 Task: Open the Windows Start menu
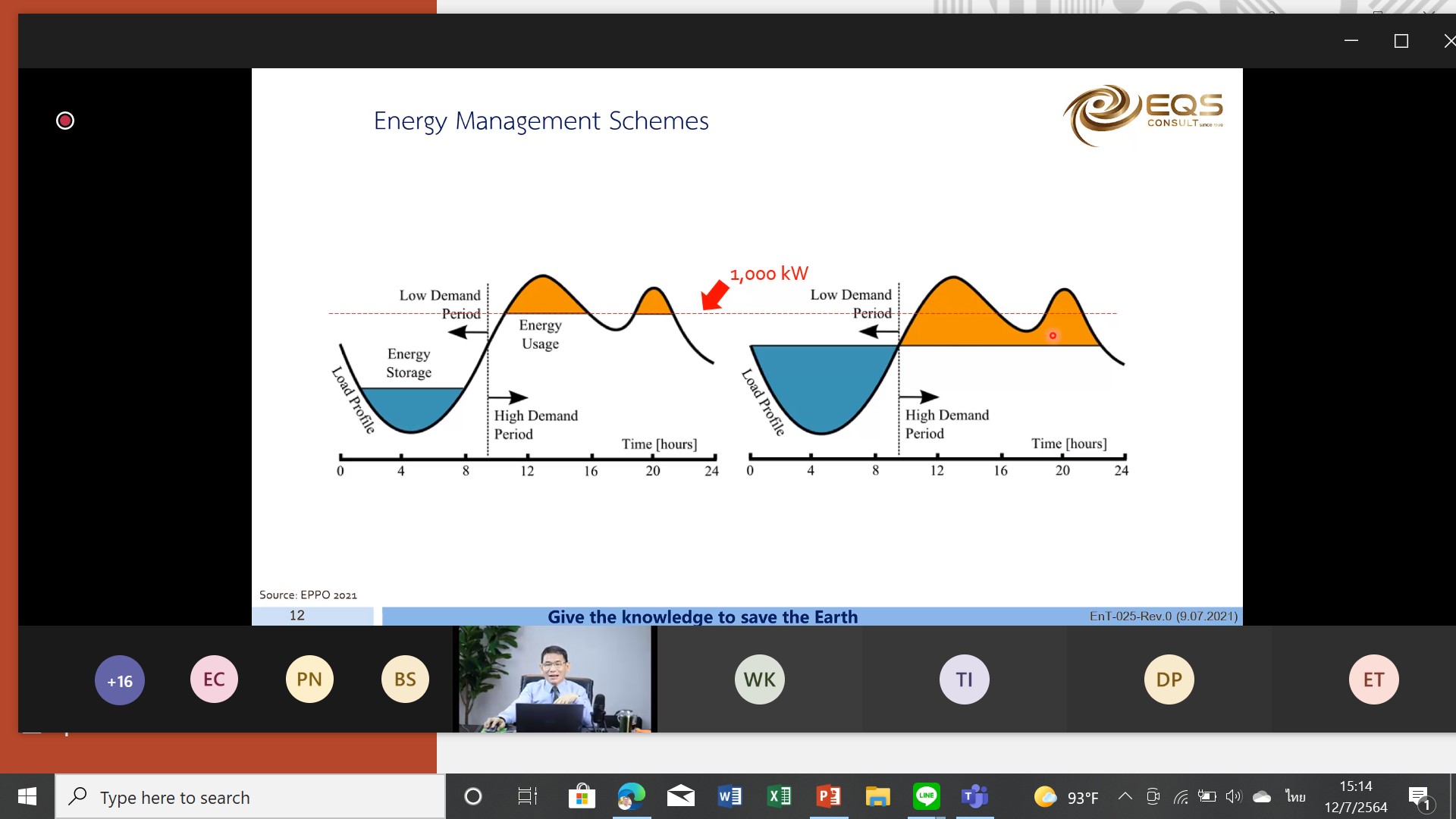27,796
